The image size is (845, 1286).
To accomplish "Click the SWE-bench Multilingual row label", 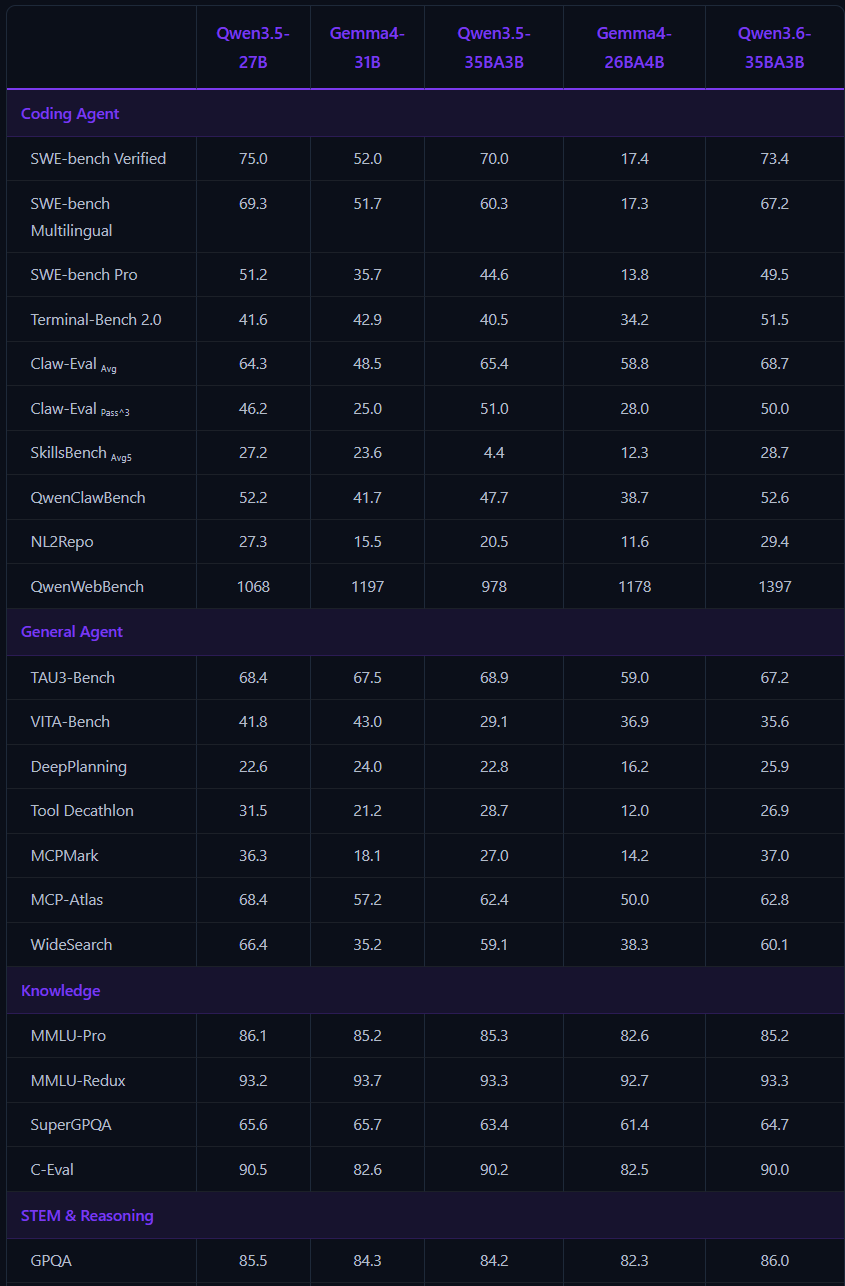I will click(71, 217).
